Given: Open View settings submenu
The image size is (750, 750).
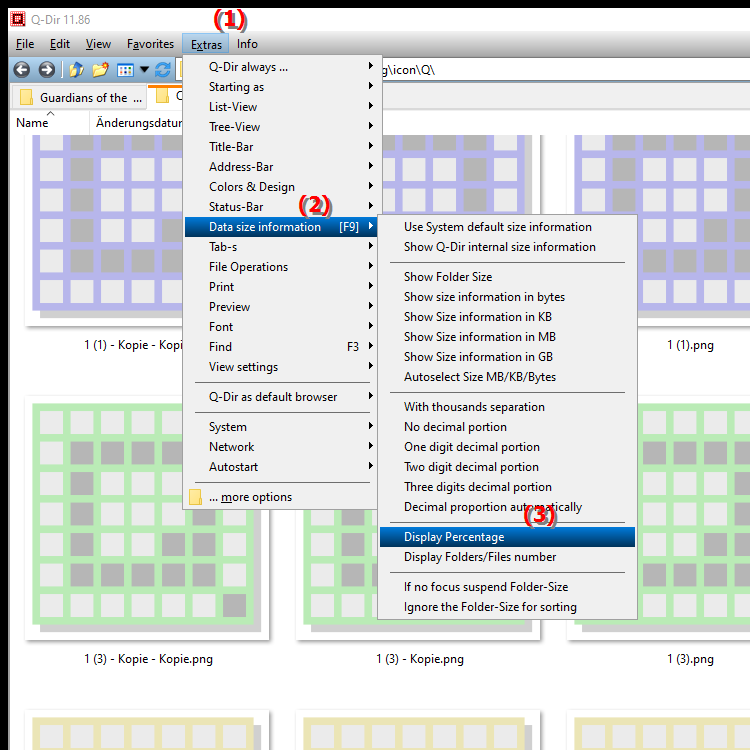Looking at the screenshot, I should (x=281, y=367).
